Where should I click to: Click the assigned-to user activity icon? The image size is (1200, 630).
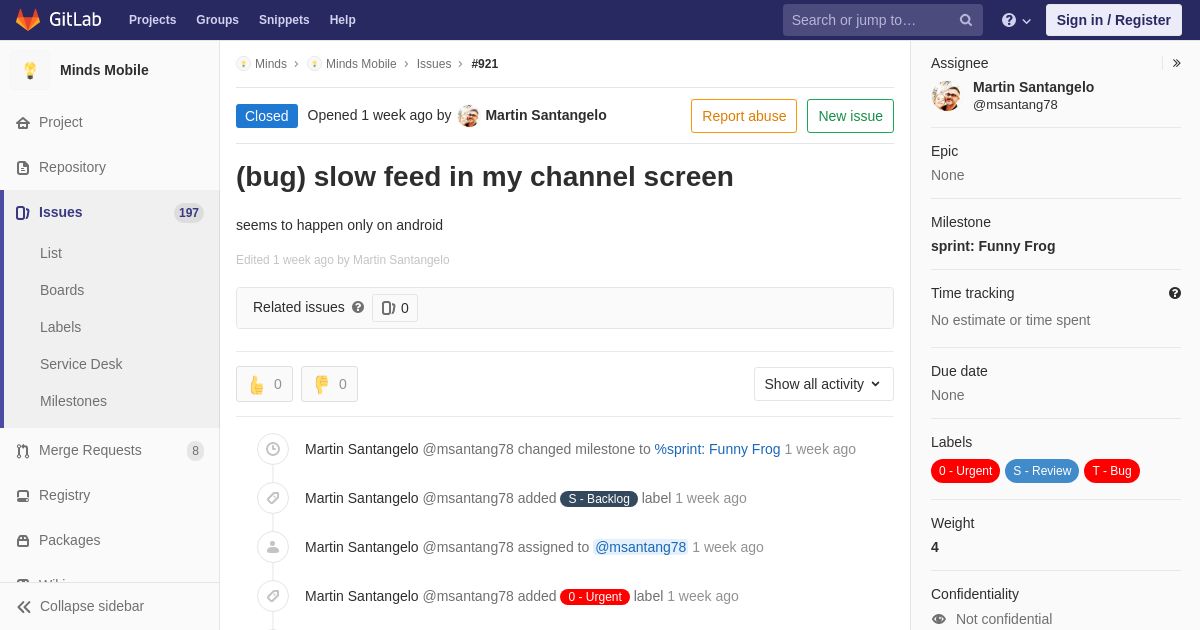coord(273,547)
